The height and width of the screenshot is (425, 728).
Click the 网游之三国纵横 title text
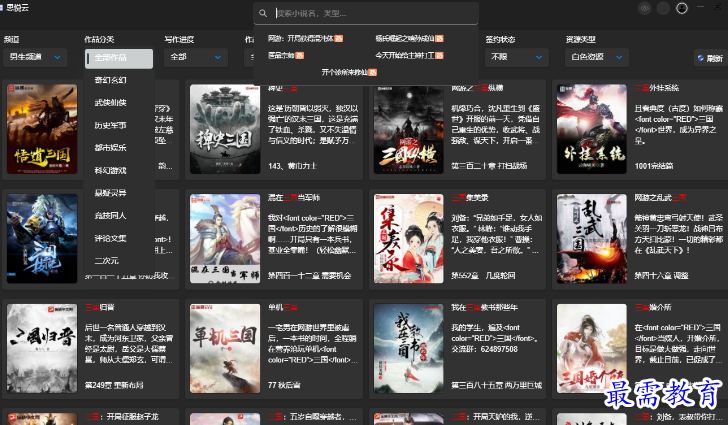click(477, 88)
